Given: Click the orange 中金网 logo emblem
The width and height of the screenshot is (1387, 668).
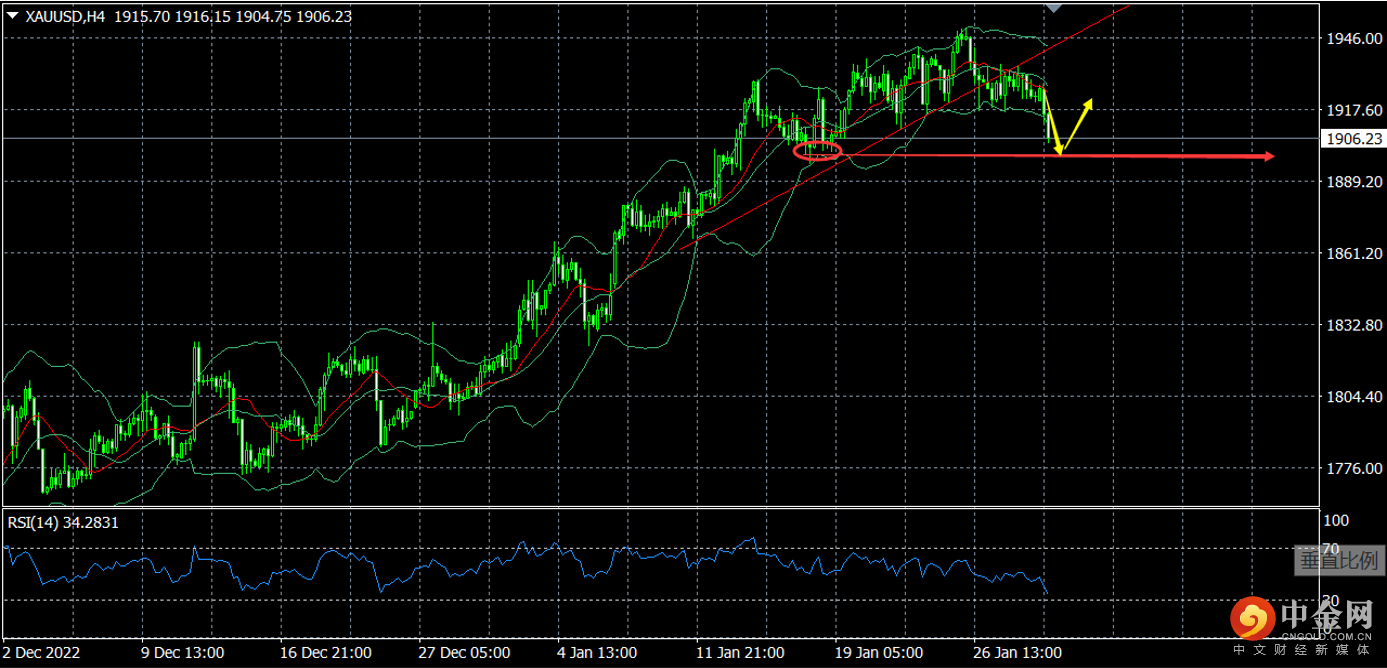Looking at the screenshot, I should pos(1250,619).
